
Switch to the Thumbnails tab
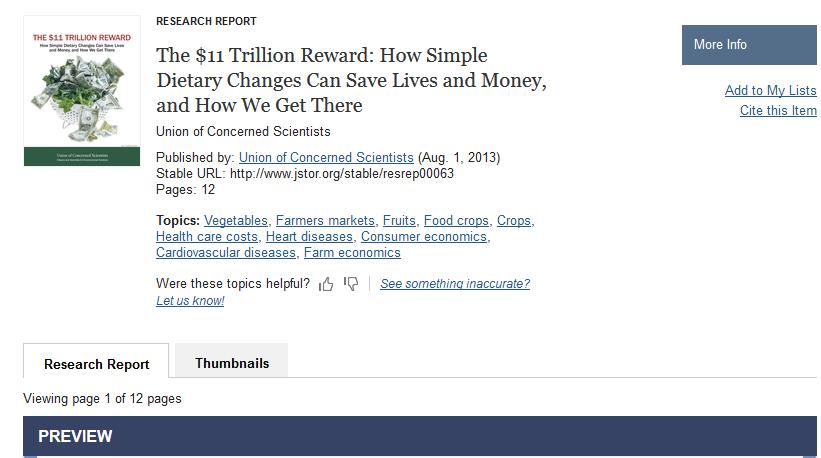(232, 363)
